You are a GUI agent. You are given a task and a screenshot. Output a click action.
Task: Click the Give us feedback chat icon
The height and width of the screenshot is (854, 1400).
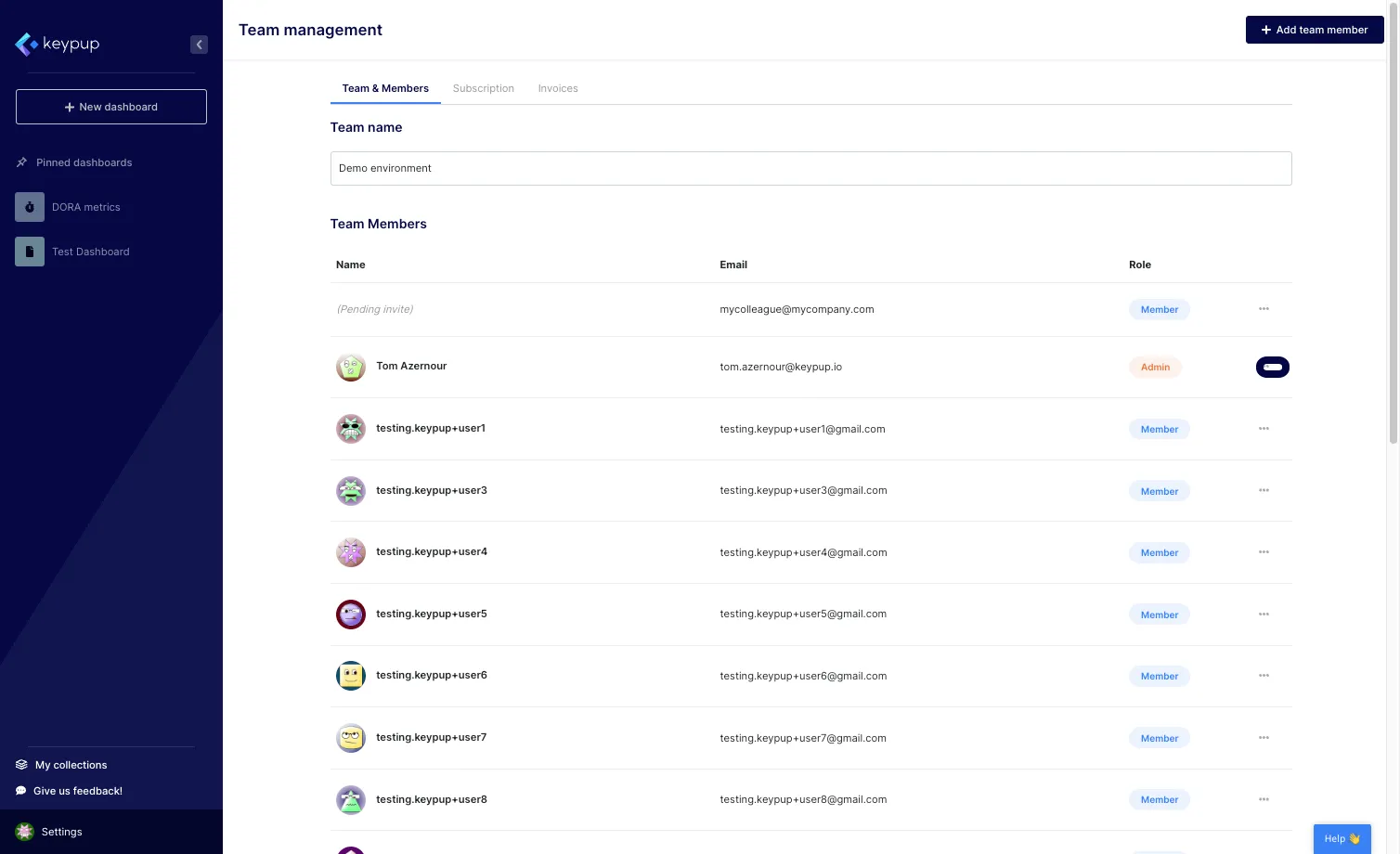point(20,790)
